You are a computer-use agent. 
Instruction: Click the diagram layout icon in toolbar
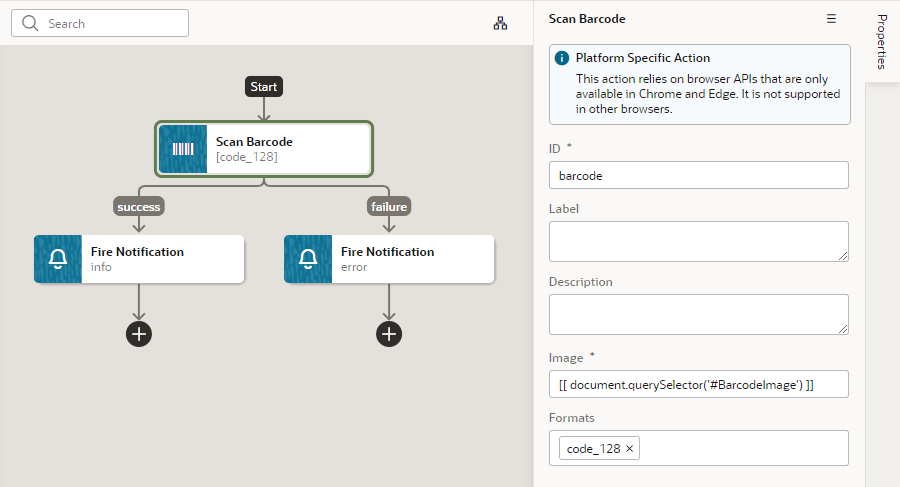coord(501,23)
